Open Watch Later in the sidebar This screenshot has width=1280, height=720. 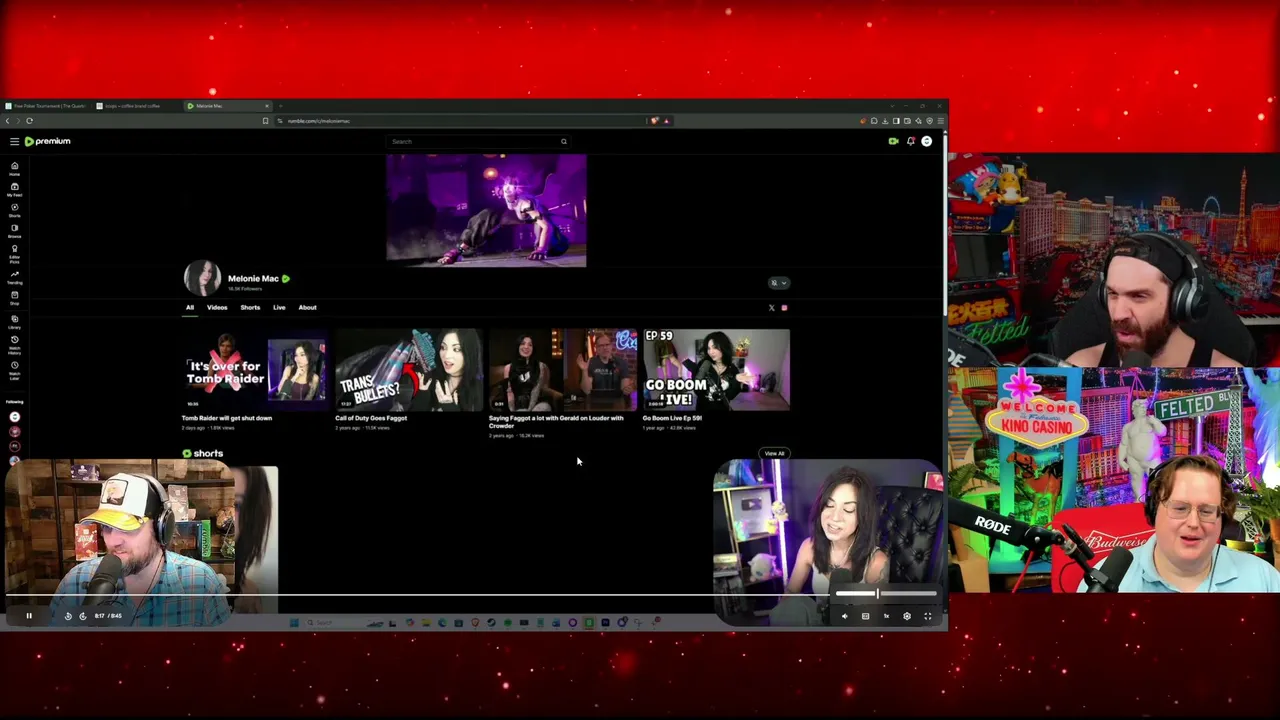click(14, 370)
